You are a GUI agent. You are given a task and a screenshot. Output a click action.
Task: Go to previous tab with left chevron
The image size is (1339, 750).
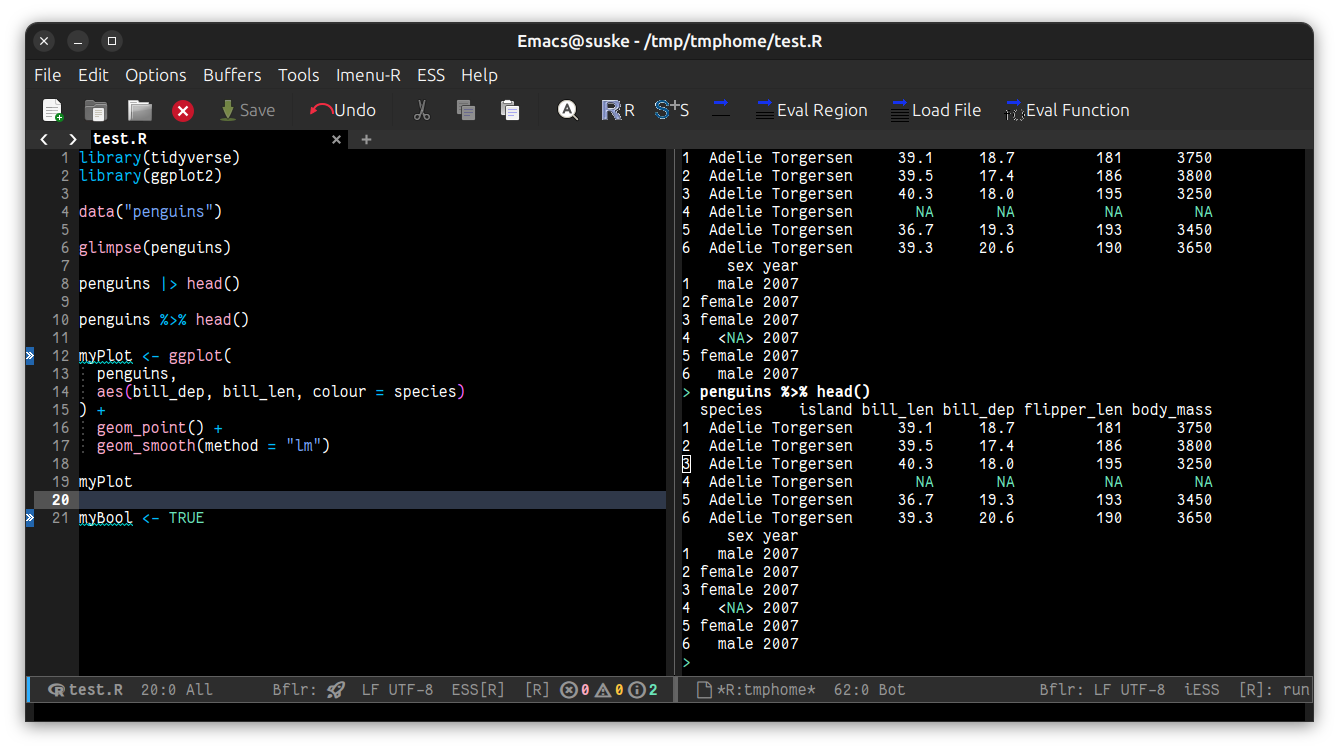(x=44, y=140)
